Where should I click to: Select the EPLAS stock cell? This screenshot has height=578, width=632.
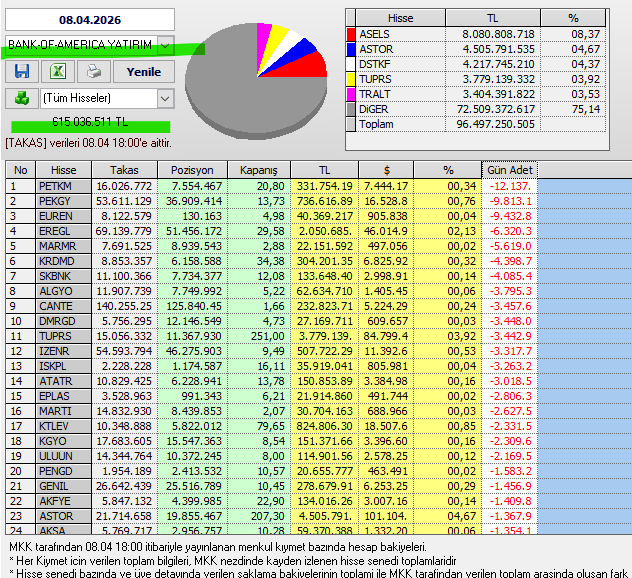click(x=64, y=396)
